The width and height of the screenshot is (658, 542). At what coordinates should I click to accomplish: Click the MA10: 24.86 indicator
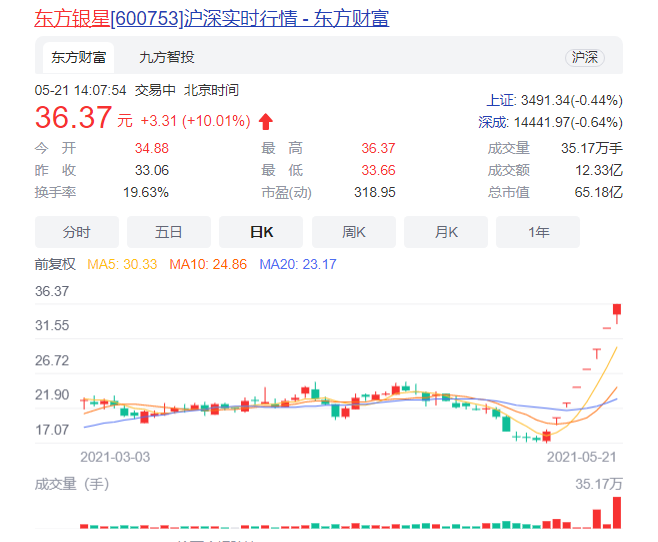pos(208,264)
